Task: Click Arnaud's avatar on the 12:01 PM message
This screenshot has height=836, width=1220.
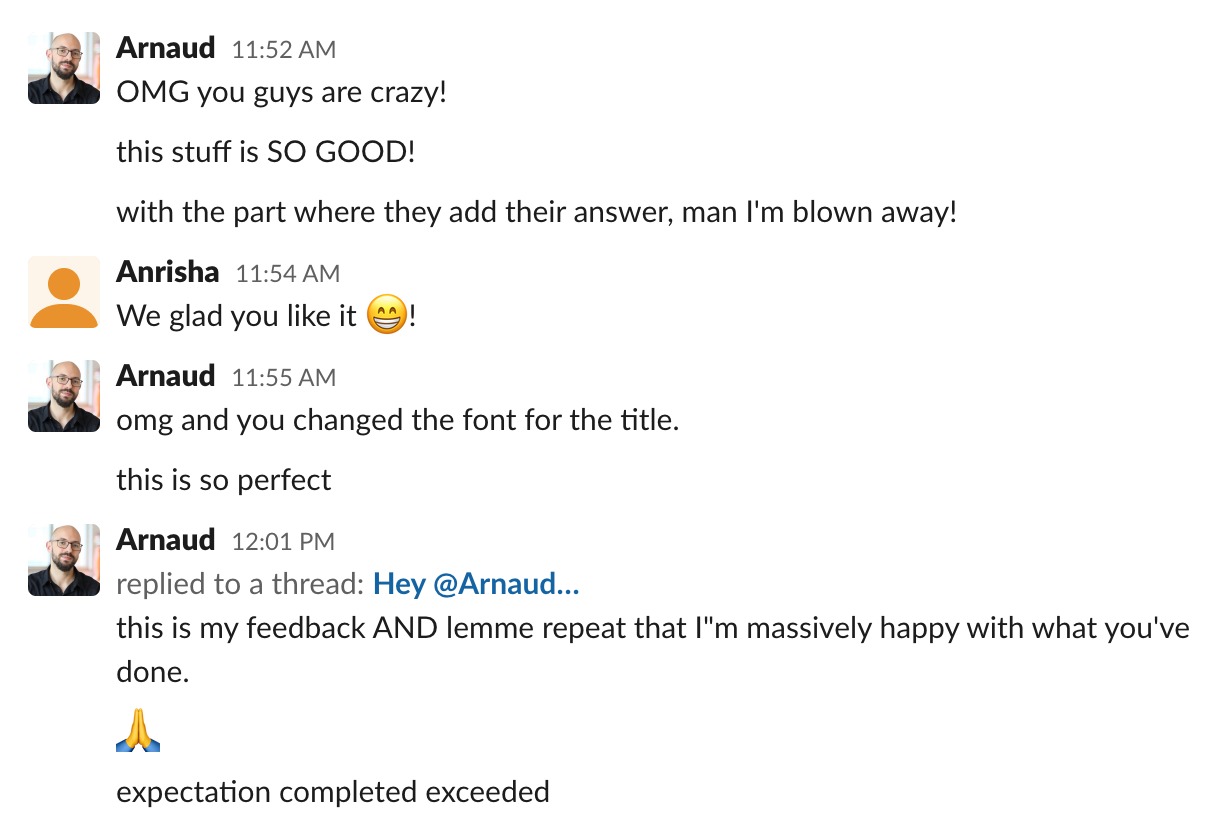Action: (x=64, y=560)
